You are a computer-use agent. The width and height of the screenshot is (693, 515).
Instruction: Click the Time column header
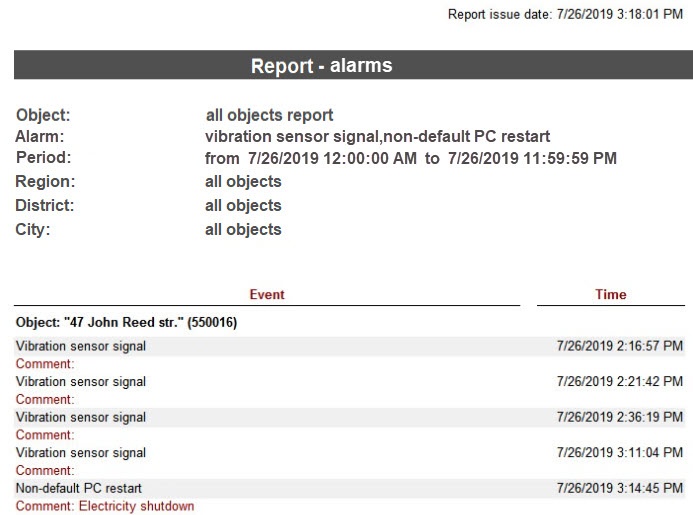pos(610,294)
